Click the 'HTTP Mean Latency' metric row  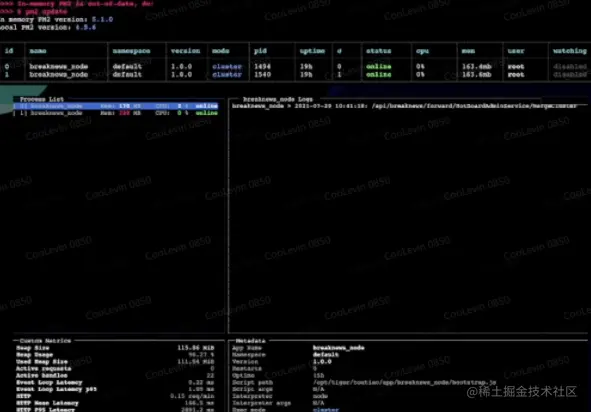pos(115,403)
